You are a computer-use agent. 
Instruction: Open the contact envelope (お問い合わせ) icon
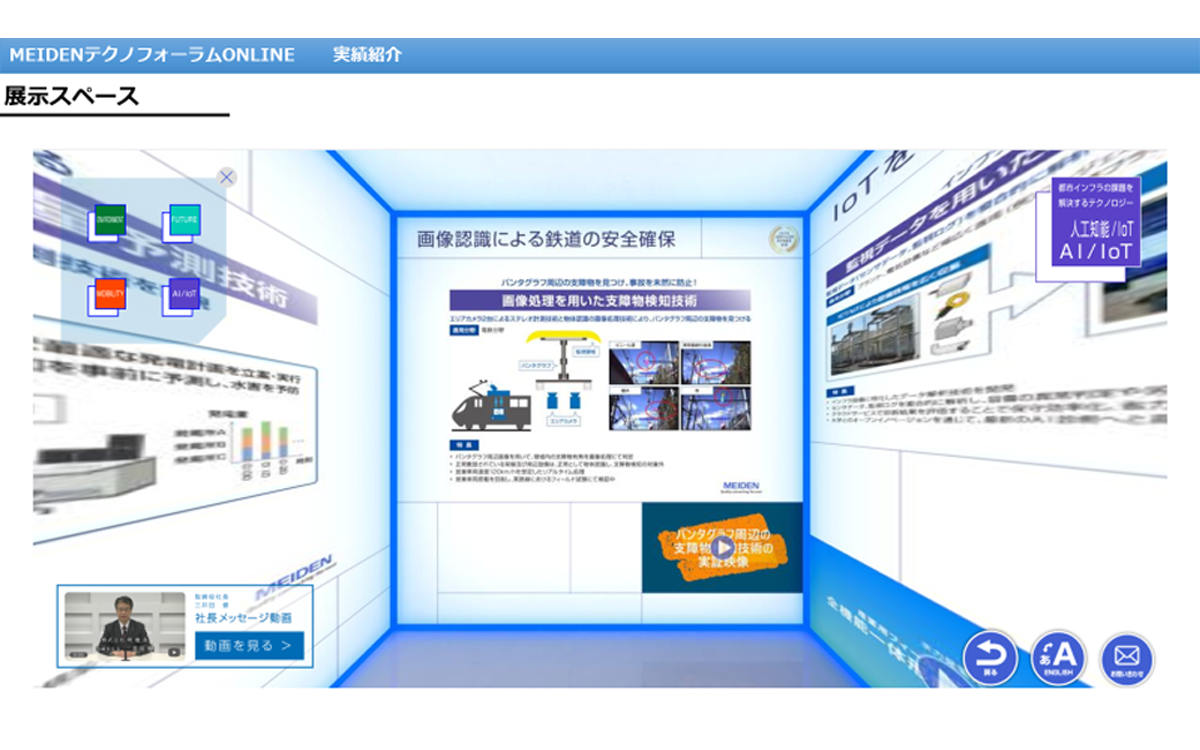[1126, 659]
